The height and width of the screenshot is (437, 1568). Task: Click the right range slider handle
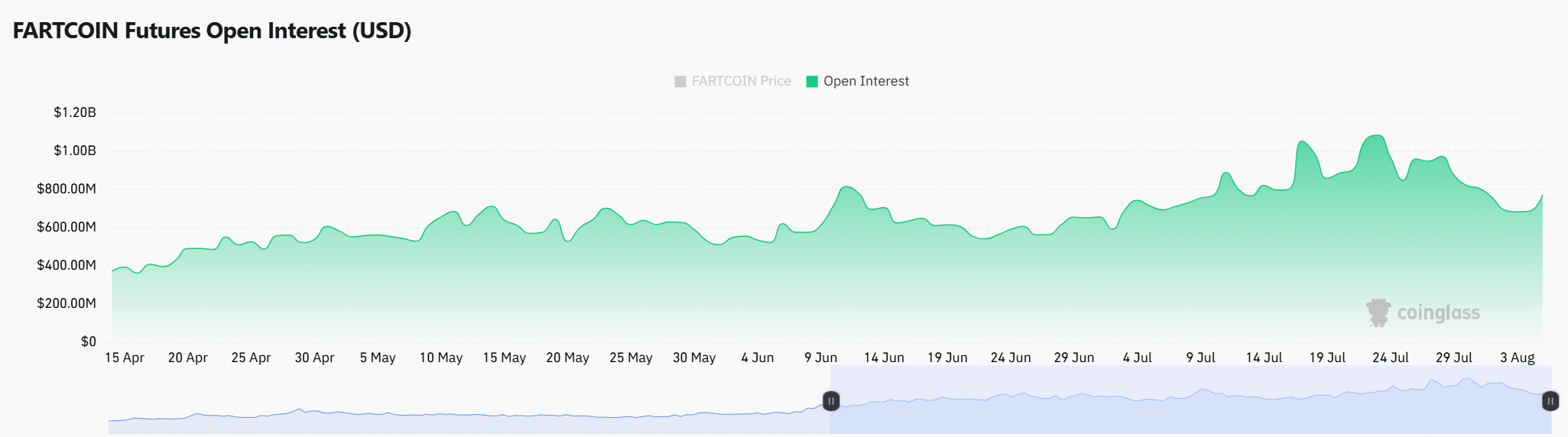click(x=1550, y=400)
